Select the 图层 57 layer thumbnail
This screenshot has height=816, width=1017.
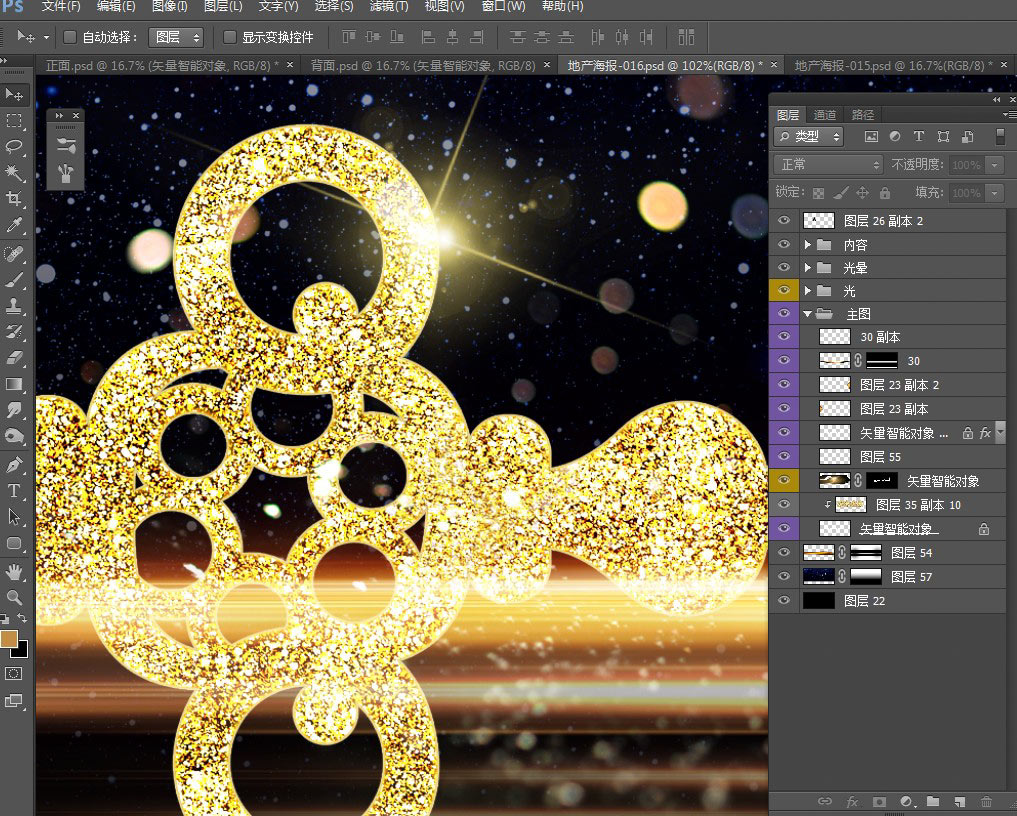click(x=819, y=577)
